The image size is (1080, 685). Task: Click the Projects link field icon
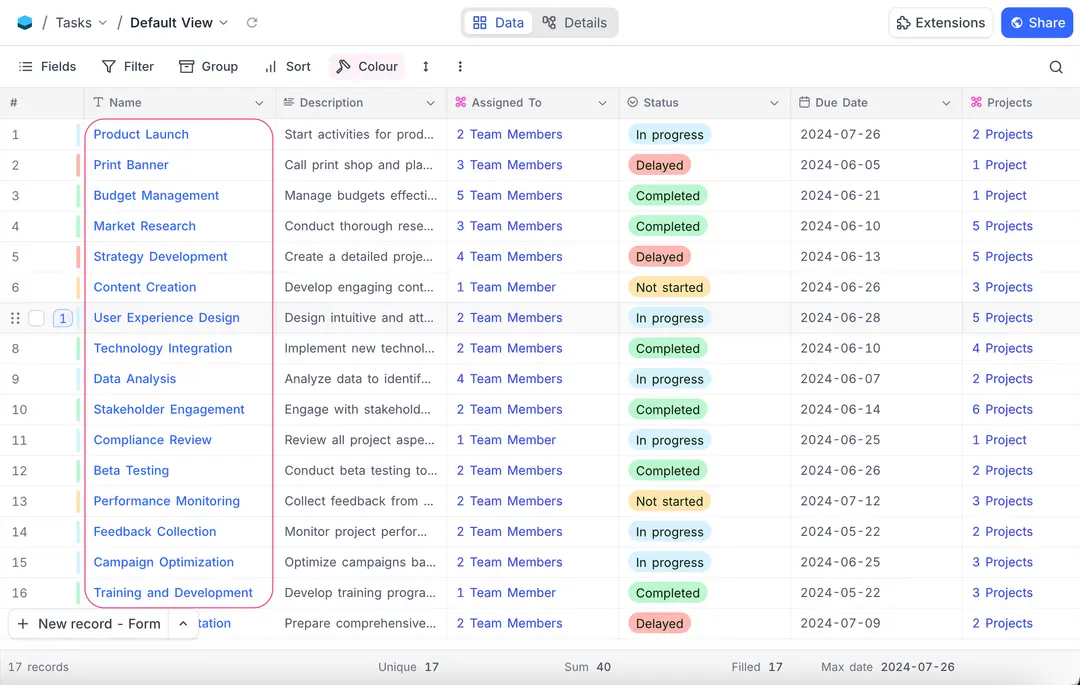[976, 103]
